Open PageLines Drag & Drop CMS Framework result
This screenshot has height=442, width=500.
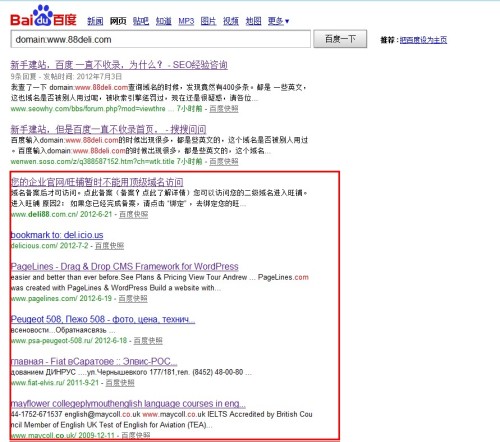[125, 266]
